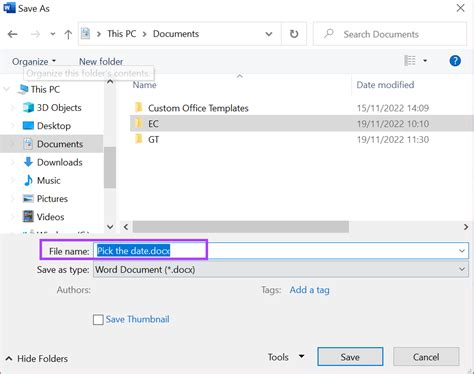Image resolution: width=474 pixels, height=374 pixels.
Task: Select the Custom Office Templates folder
Action: pos(198,108)
